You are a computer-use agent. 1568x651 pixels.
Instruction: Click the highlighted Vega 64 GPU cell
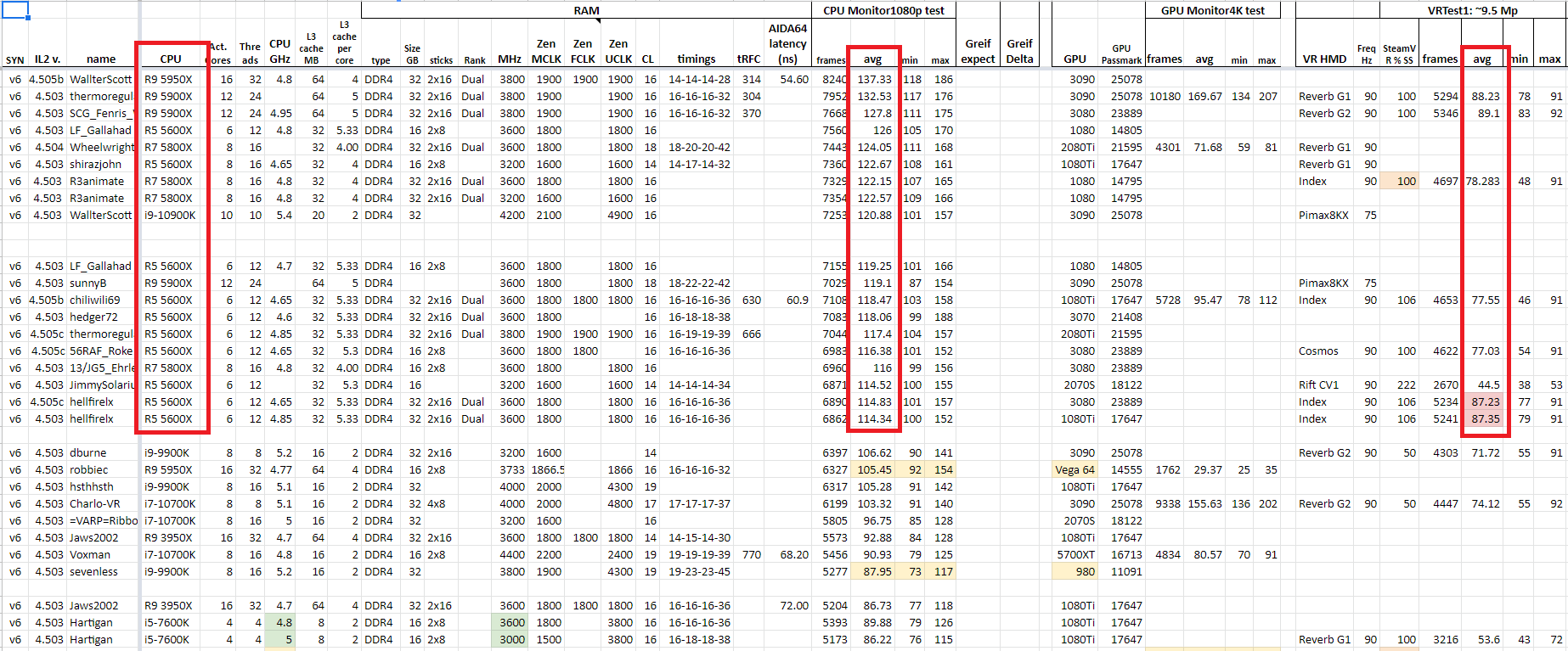tap(1074, 469)
